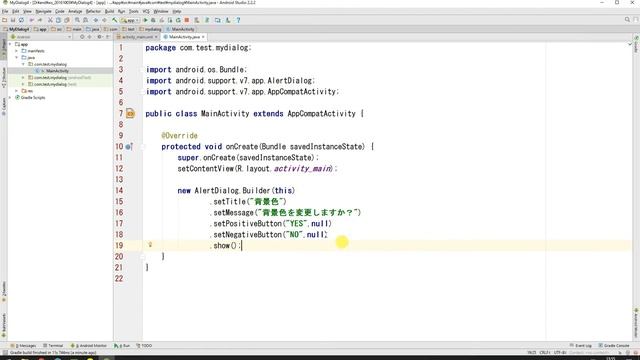The image size is (640, 360).
Task: Open the Build menu
Action: [x=109, y=11]
